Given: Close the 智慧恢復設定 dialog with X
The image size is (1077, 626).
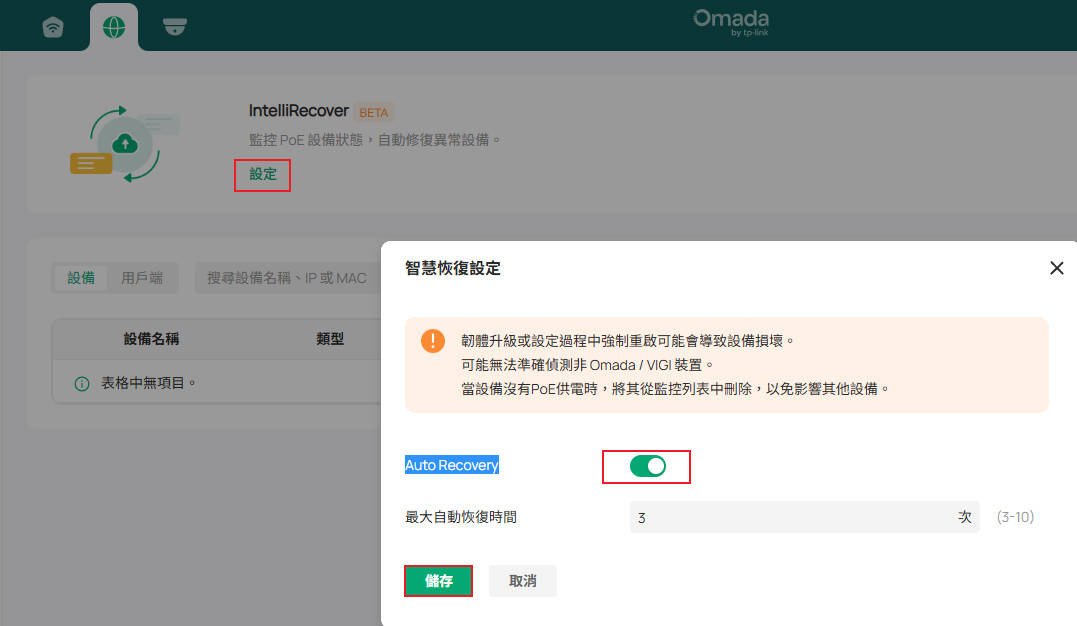Looking at the screenshot, I should pos(1056,268).
